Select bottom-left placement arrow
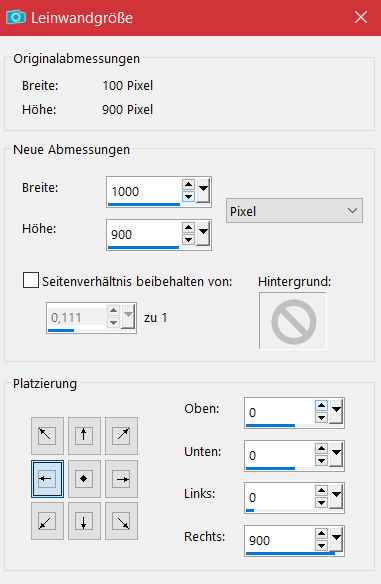 (47, 521)
